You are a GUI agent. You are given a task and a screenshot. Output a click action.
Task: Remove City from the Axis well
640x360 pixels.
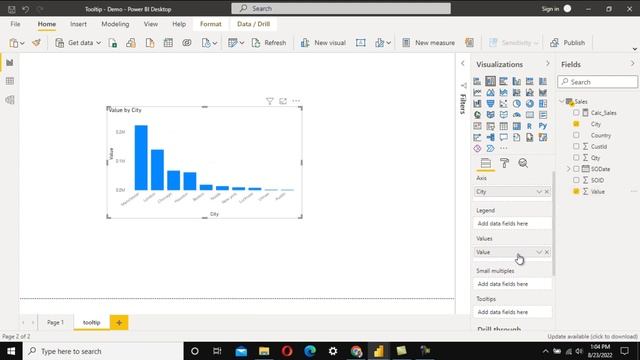pos(547,192)
